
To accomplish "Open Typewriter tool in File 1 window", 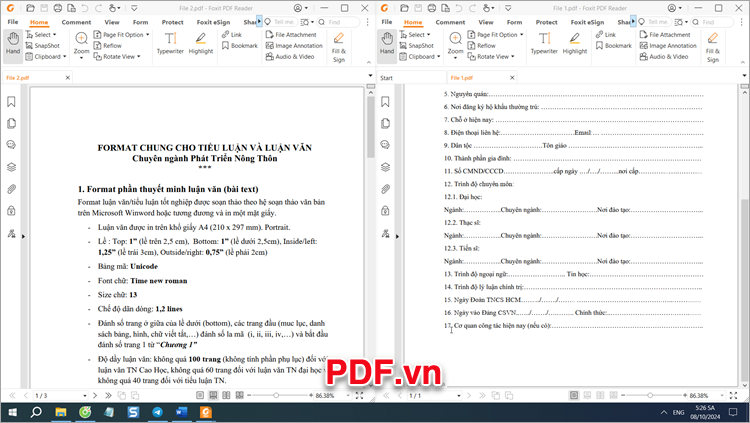I will pyautogui.click(x=544, y=44).
